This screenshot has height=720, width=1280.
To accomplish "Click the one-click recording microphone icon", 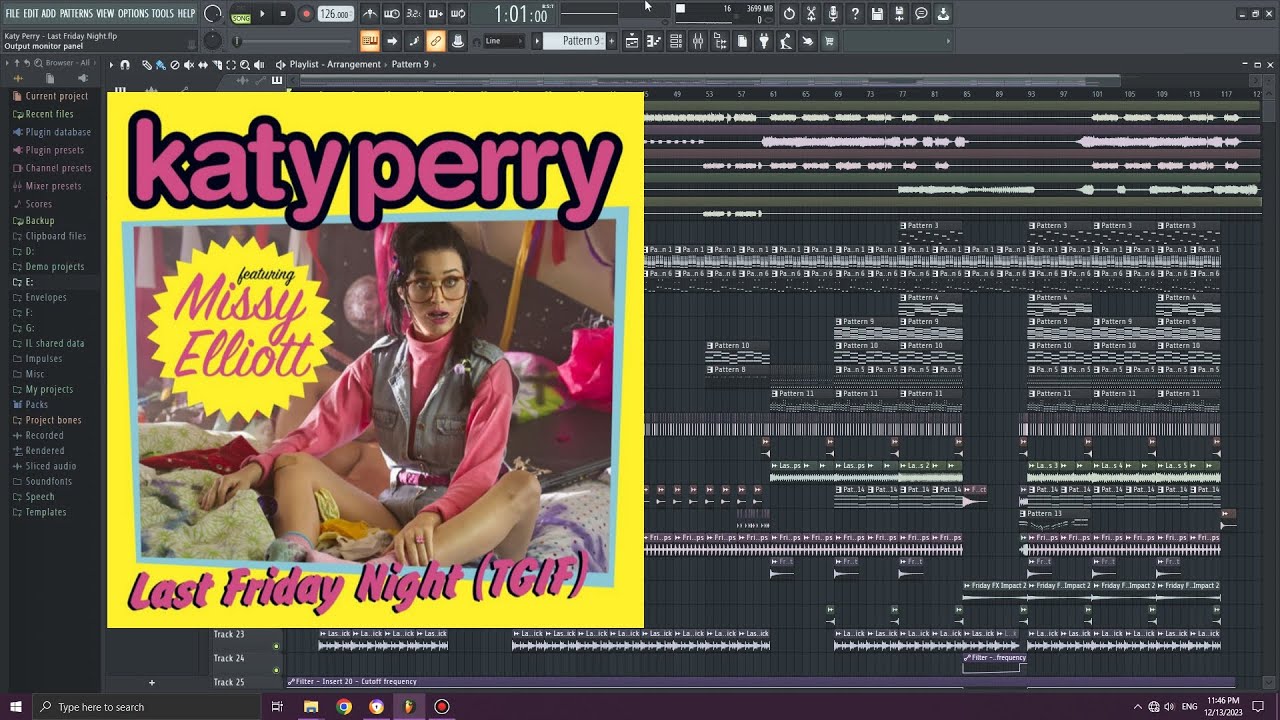I will 833,14.
